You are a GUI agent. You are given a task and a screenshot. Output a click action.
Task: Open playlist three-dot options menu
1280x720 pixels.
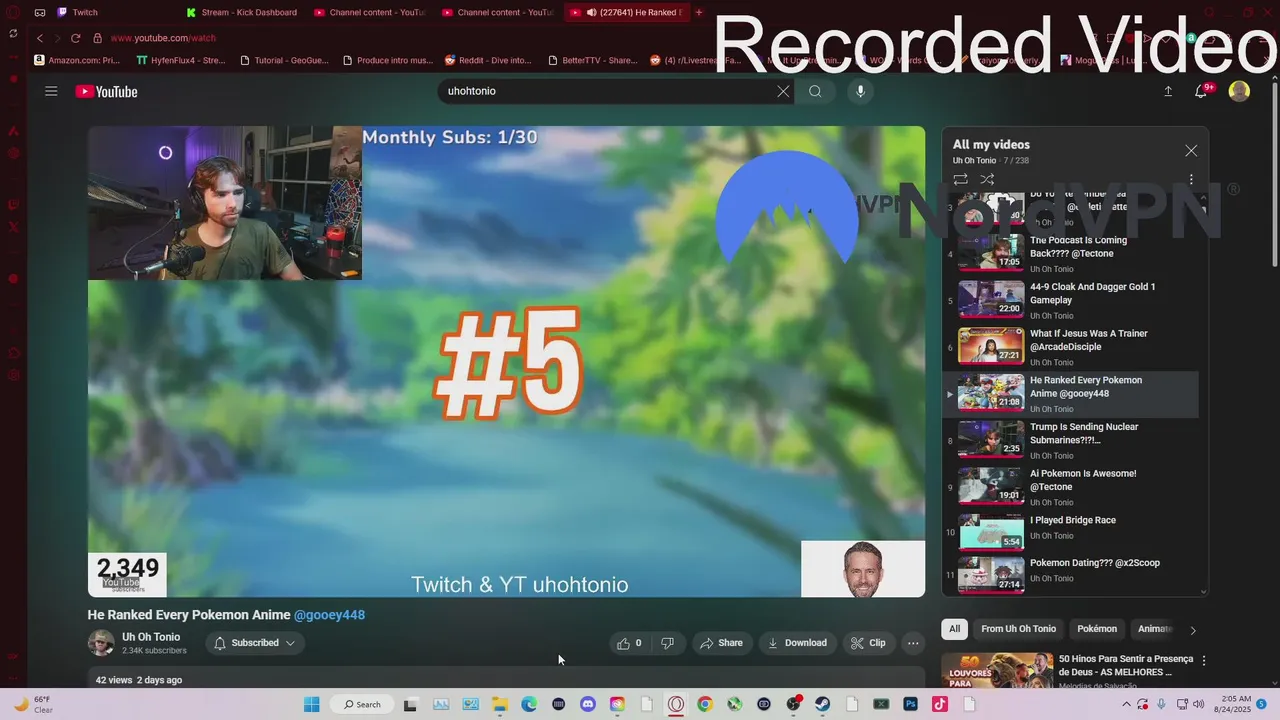pos(1191,180)
